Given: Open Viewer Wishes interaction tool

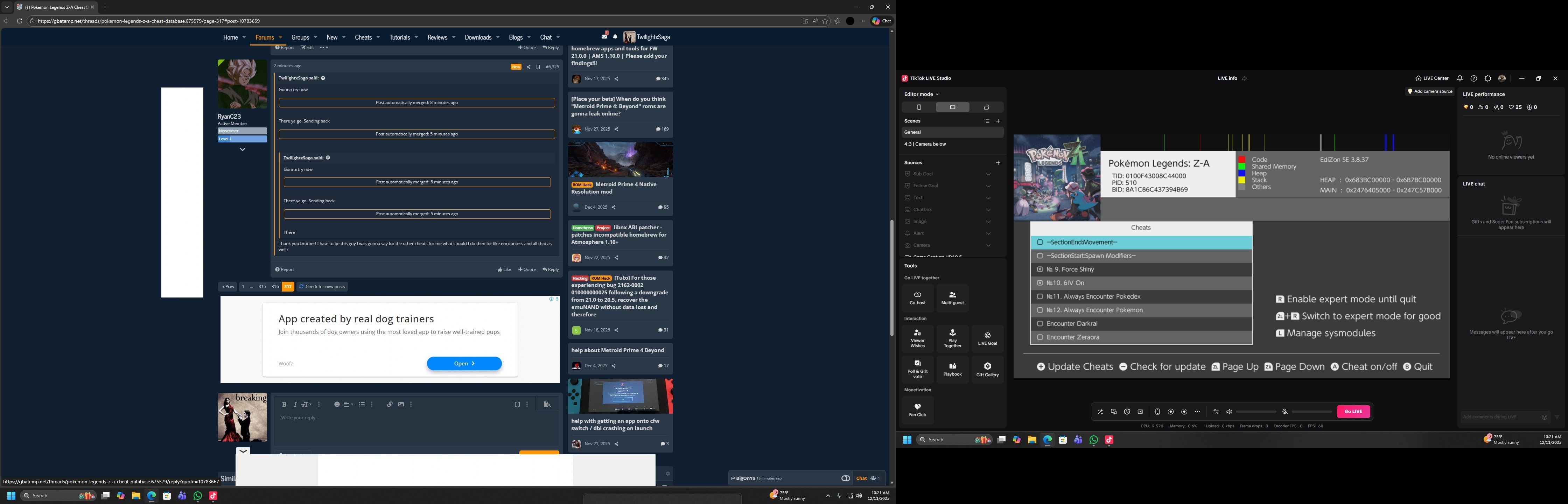Looking at the screenshot, I should (917, 339).
